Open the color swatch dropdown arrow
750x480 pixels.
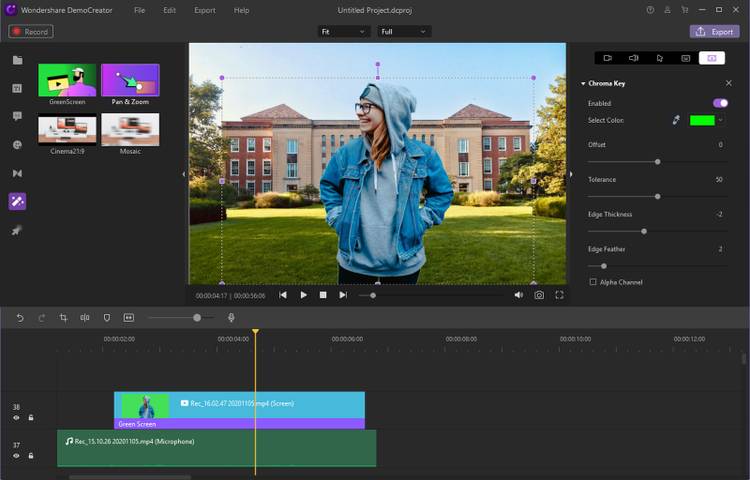[721, 120]
